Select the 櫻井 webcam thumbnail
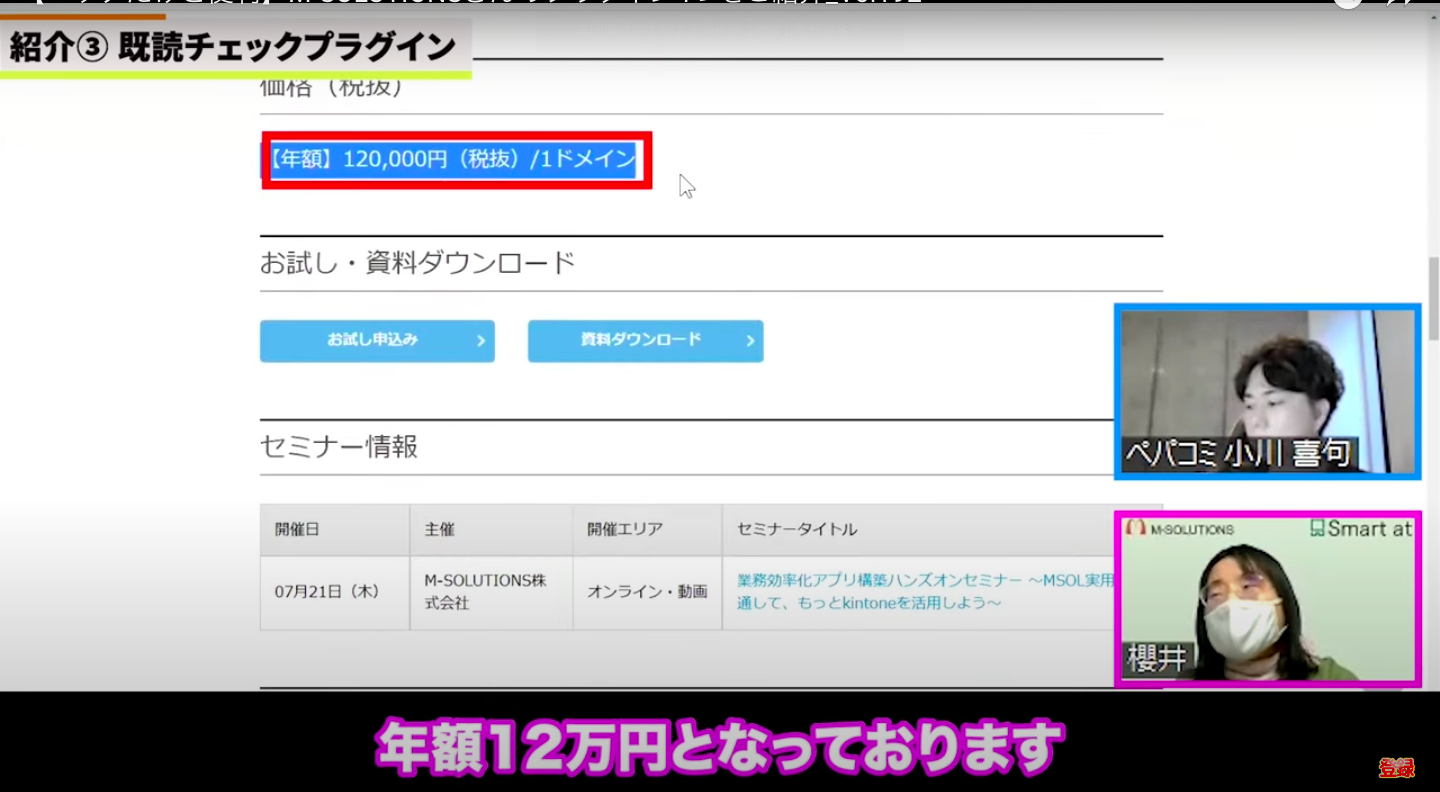 (1267, 600)
